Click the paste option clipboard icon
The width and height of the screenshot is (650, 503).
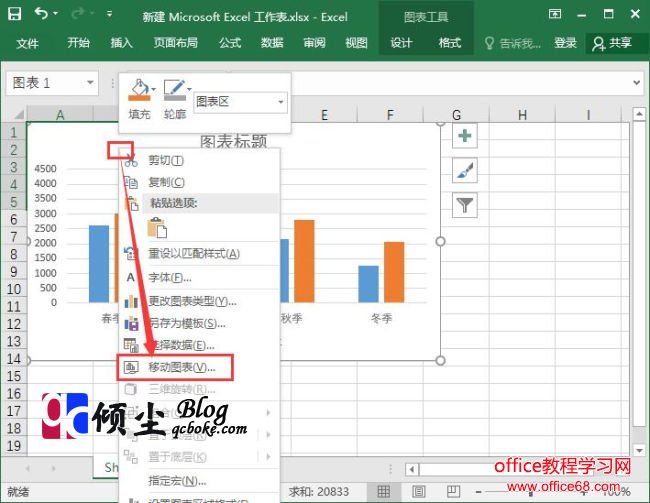157,228
